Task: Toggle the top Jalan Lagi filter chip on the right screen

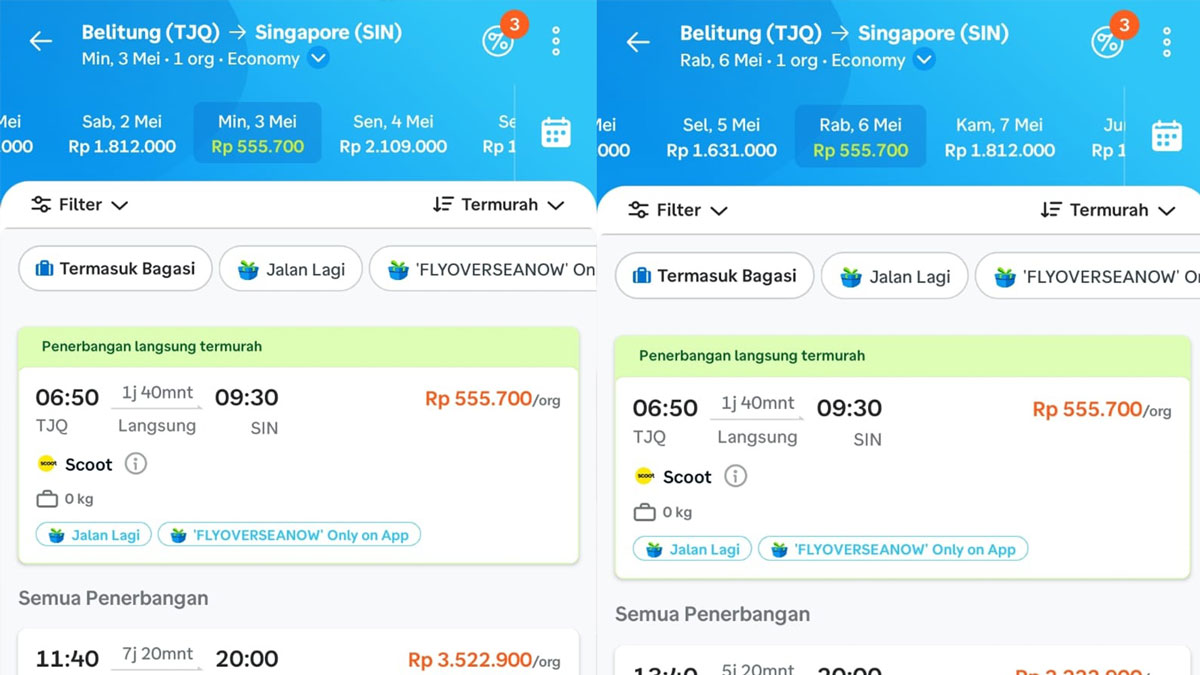Action: pyautogui.click(x=894, y=277)
